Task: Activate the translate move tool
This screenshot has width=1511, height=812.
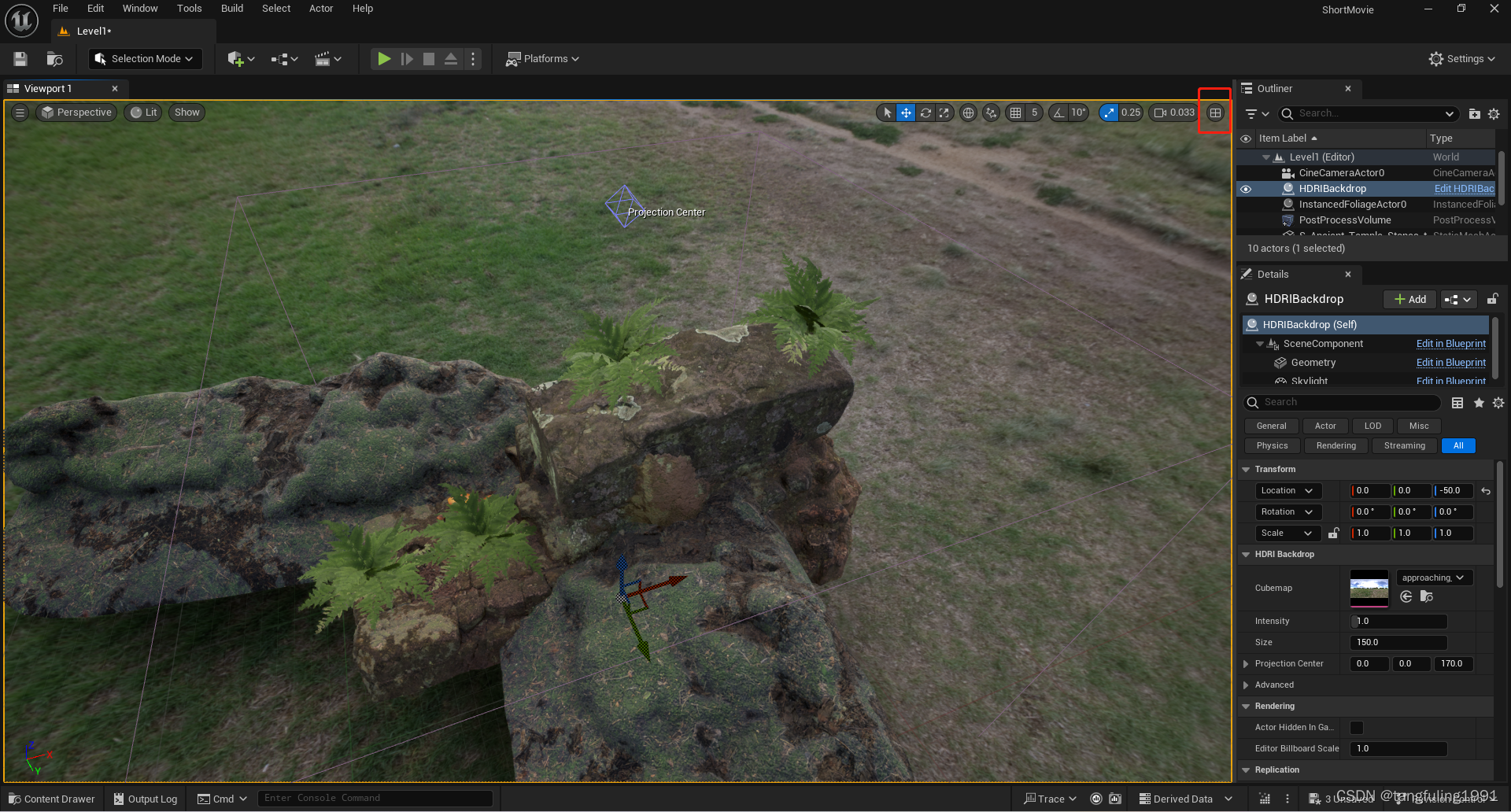Action: 906,113
